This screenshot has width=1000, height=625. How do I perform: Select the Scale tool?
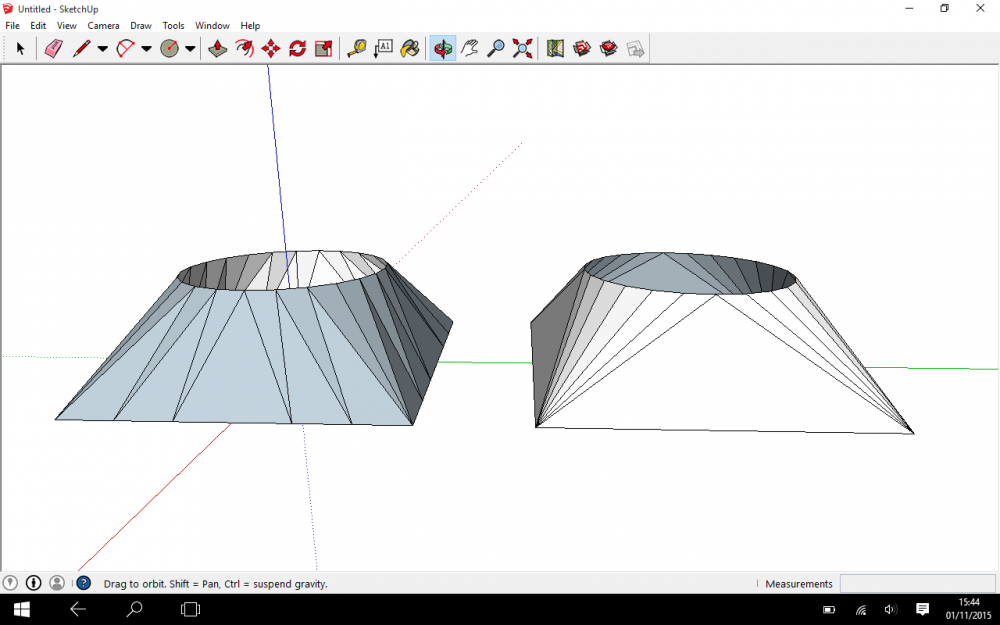[324, 48]
